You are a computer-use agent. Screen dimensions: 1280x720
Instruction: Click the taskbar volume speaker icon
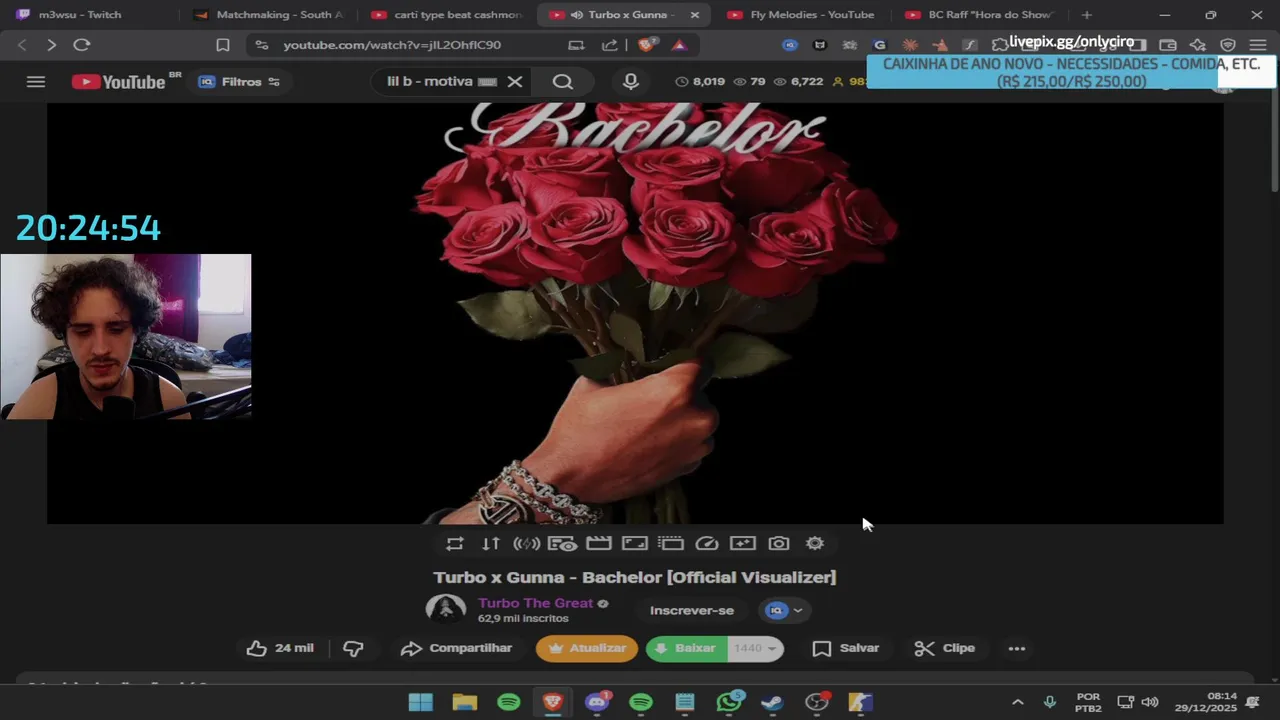click(1150, 702)
